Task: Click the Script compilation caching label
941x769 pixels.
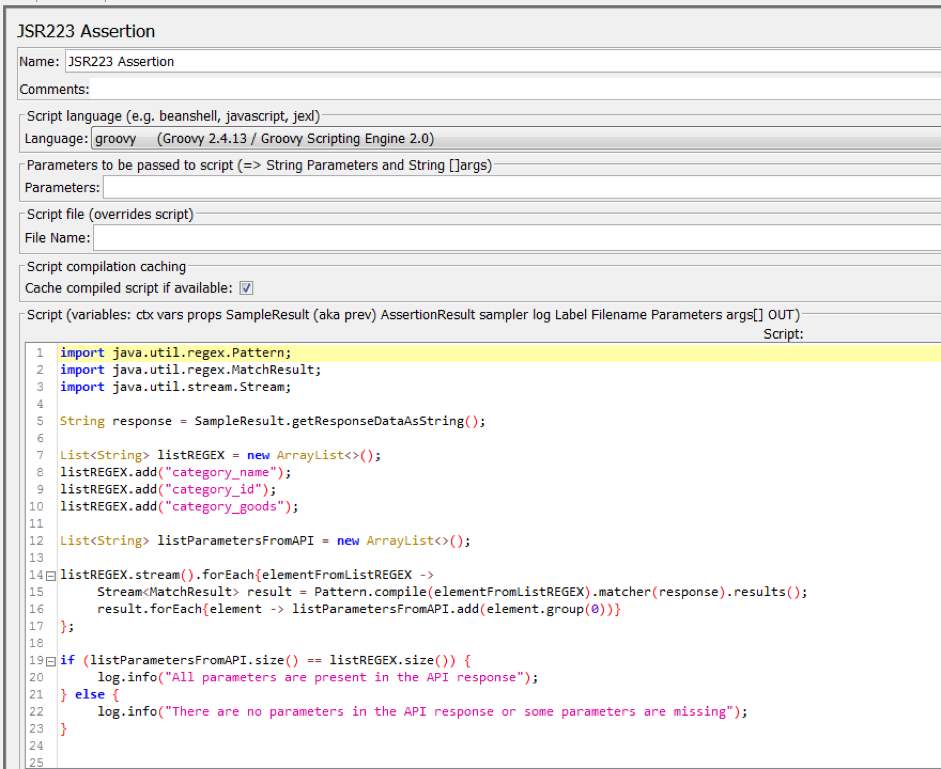Action: click(x=106, y=267)
